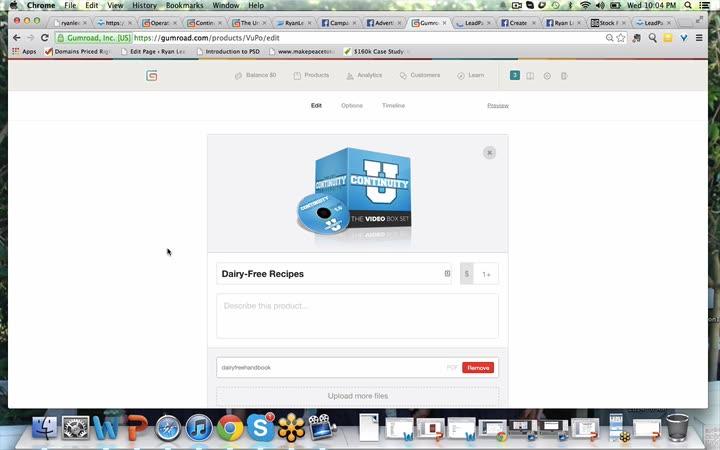Open the Chrome History menu

click(144, 5)
